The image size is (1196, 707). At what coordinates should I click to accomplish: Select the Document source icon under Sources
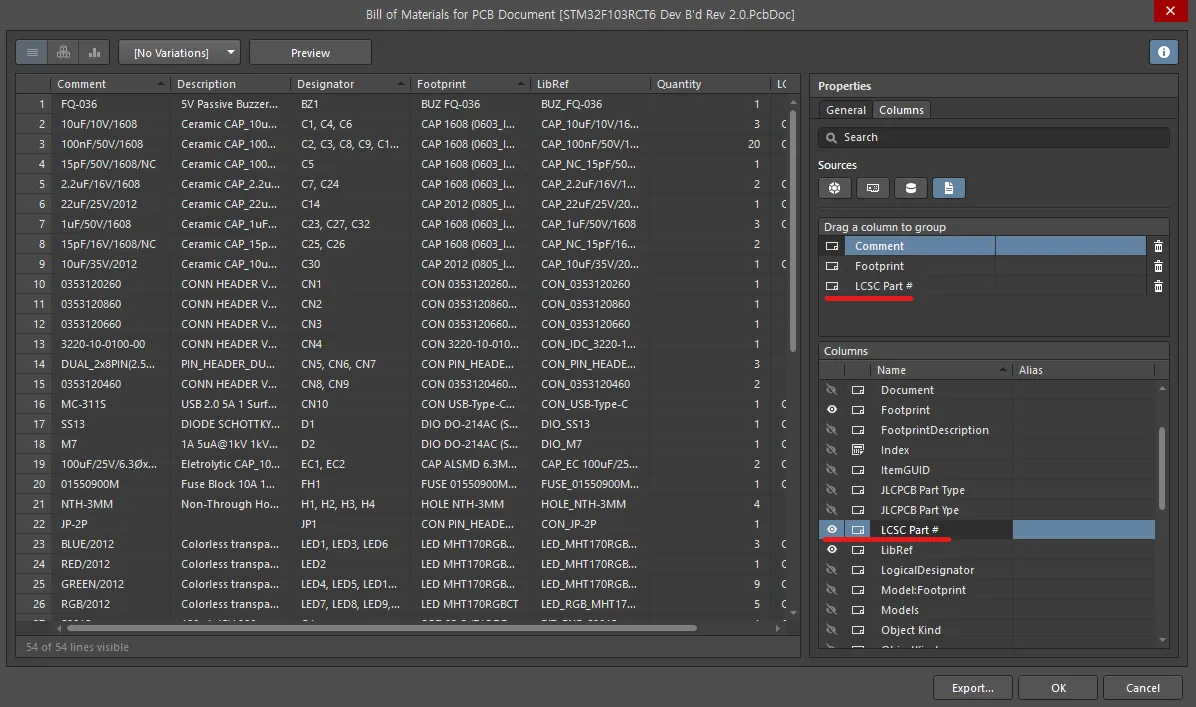[x=948, y=187]
